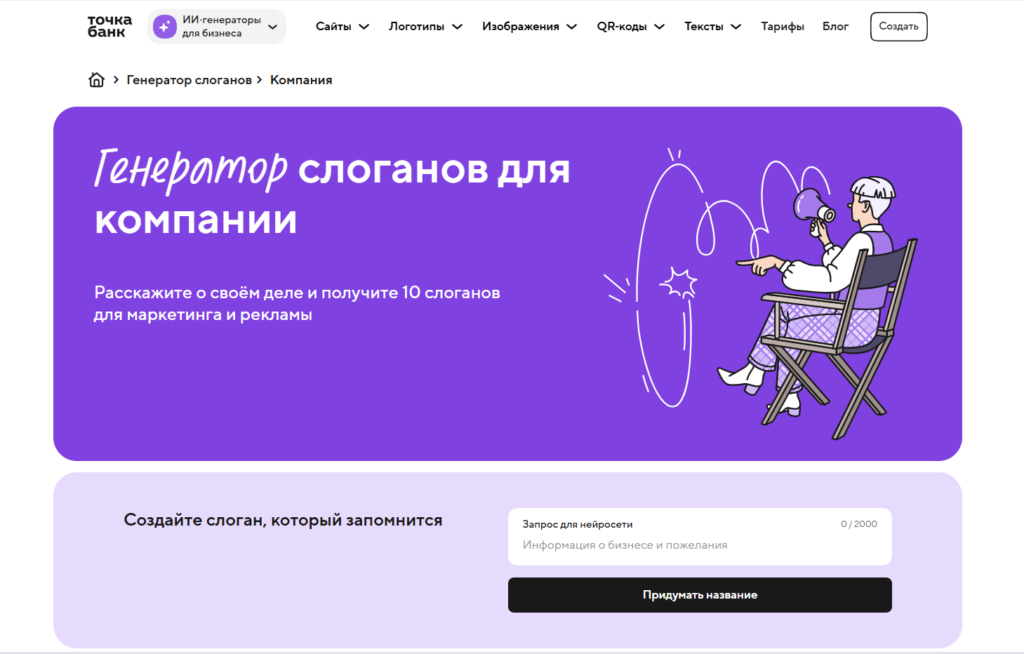This screenshot has width=1024, height=654.
Task: Go to home via house icon
Action: pyautogui.click(x=96, y=80)
